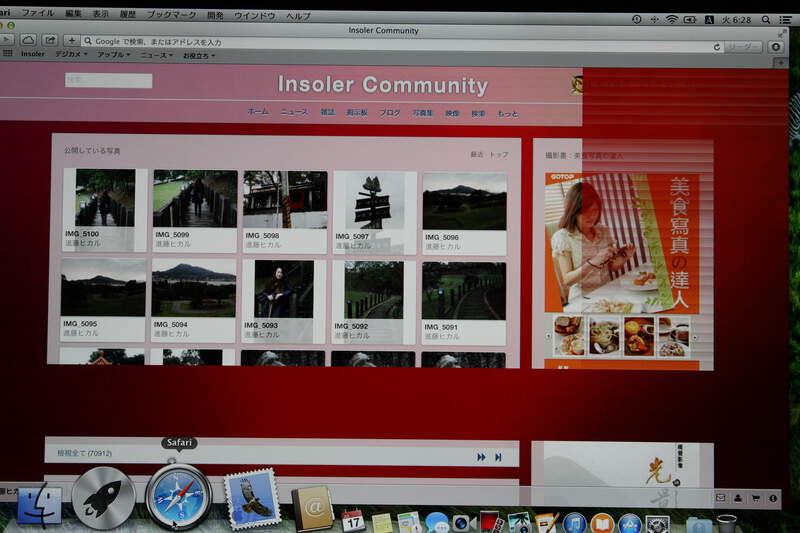Click the ブログ link in site navigation
This screenshot has width=800, height=533.
tap(390, 113)
